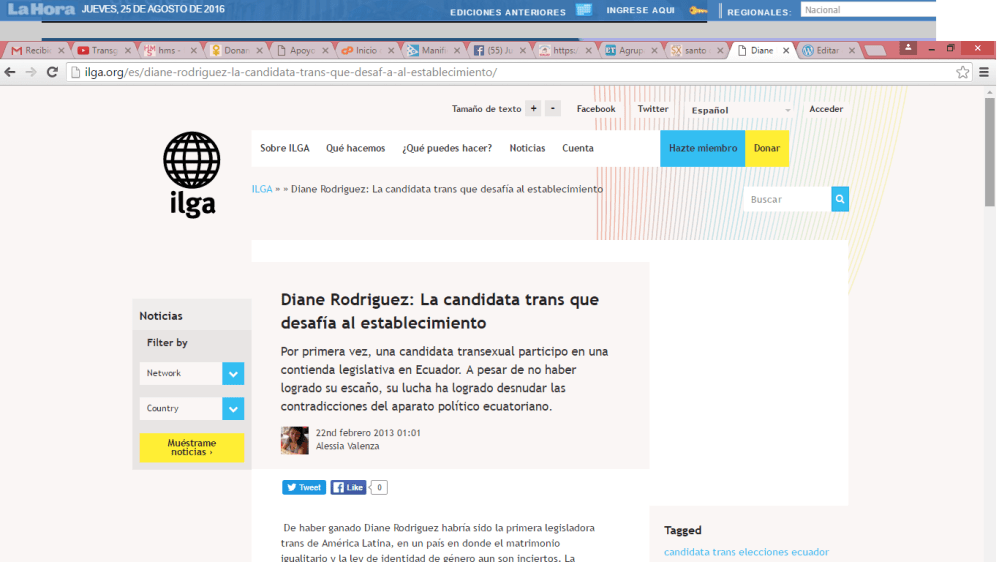Screen dimensions: 999x562
Task: Open the Español language dropdown
Action: pos(742,110)
